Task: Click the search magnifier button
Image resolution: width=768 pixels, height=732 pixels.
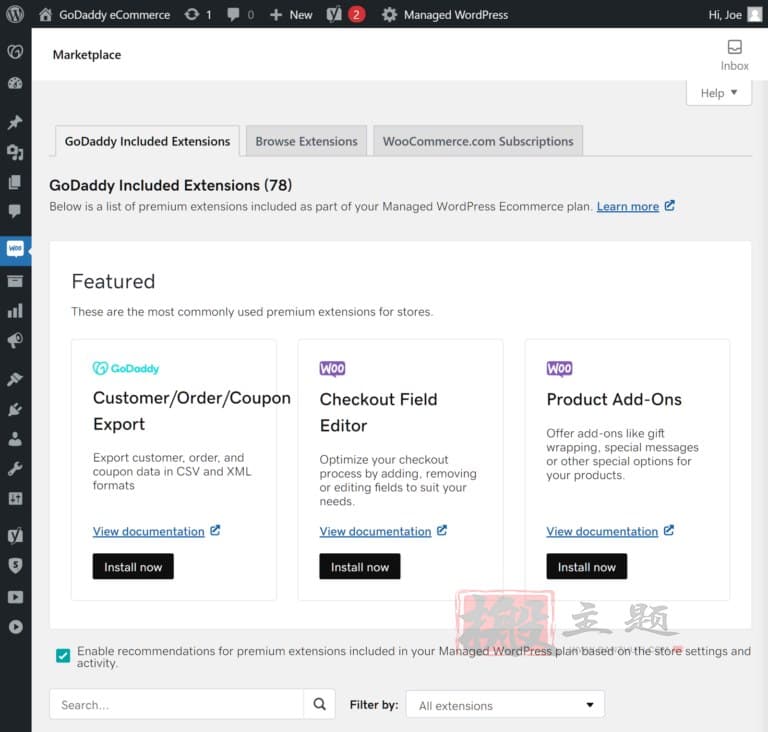Action: click(x=319, y=705)
